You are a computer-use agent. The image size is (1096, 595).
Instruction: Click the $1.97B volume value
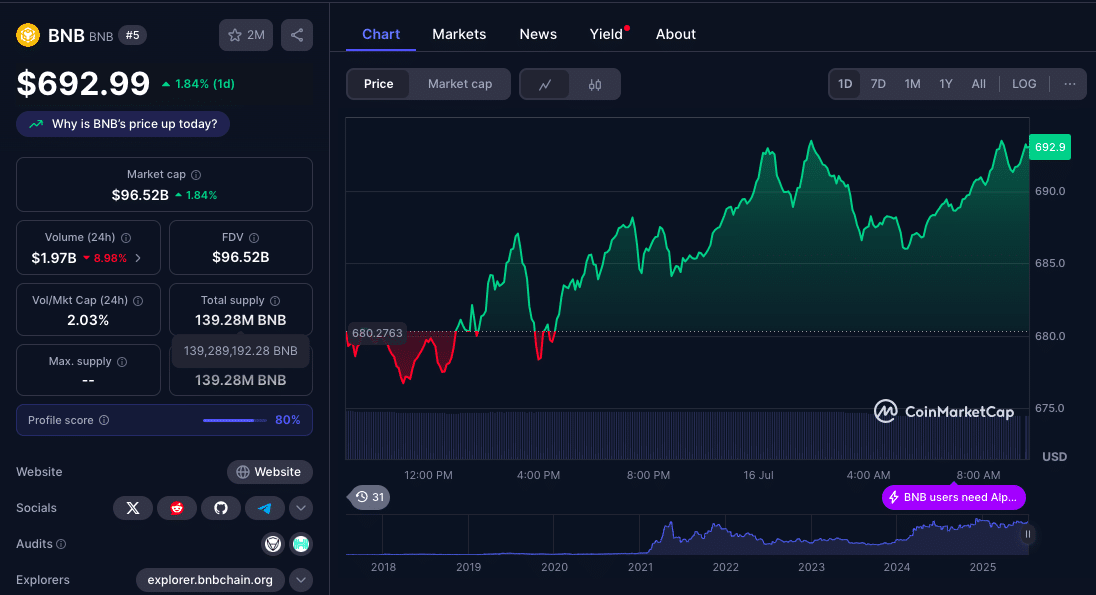click(x=54, y=258)
